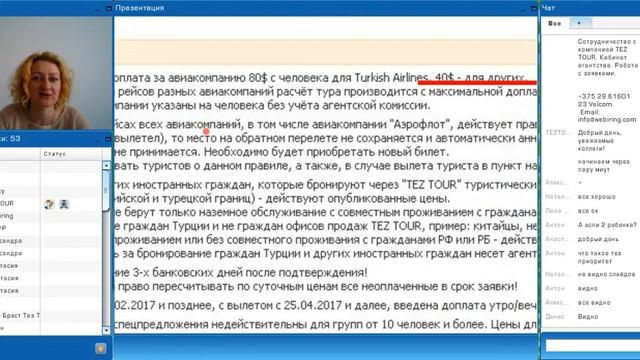
Task: Click the chat message 'добрый день' from Анаст
Action: 598,239
